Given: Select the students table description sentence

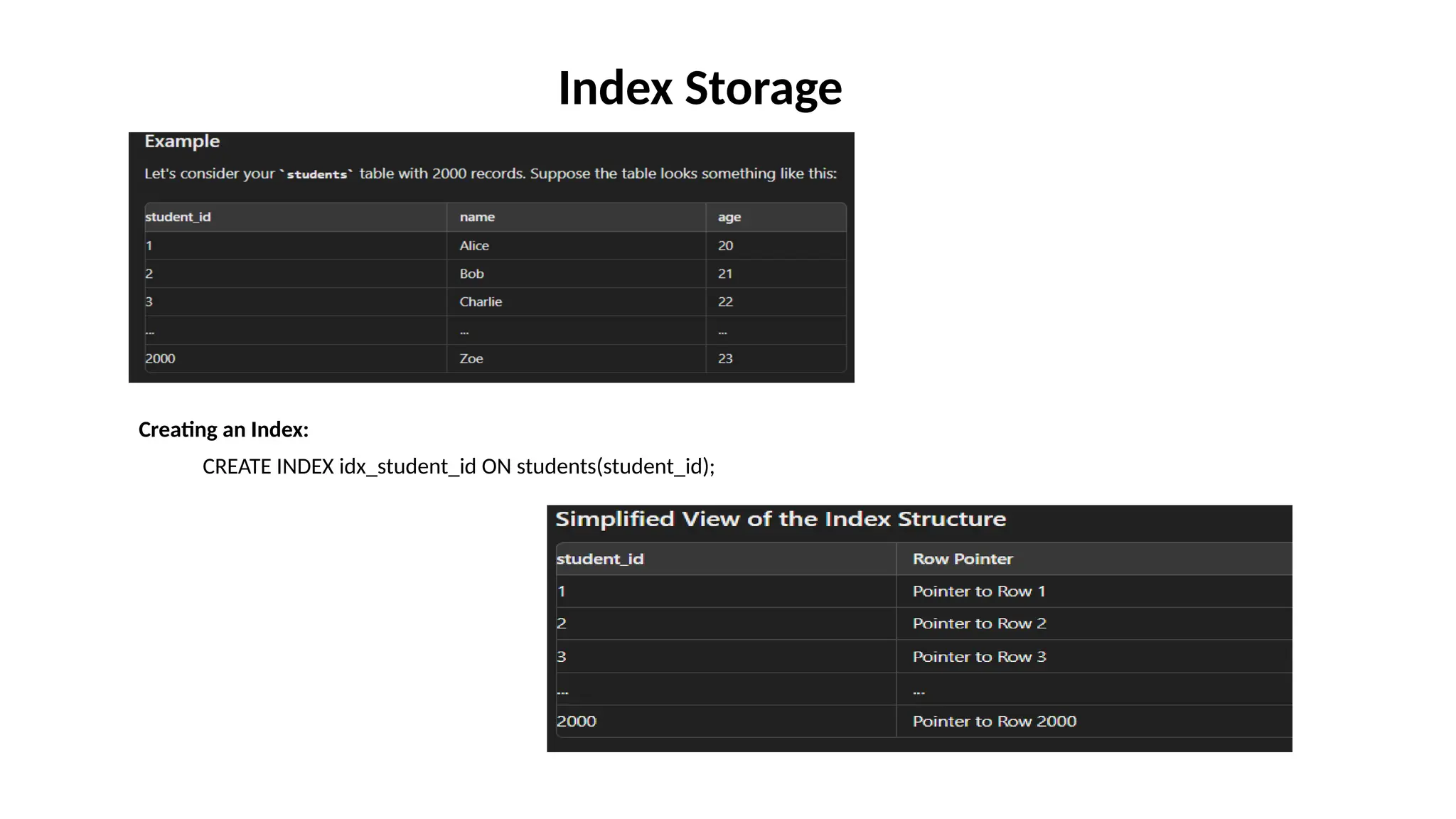Looking at the screenshot, I should (x=491, y=173).
